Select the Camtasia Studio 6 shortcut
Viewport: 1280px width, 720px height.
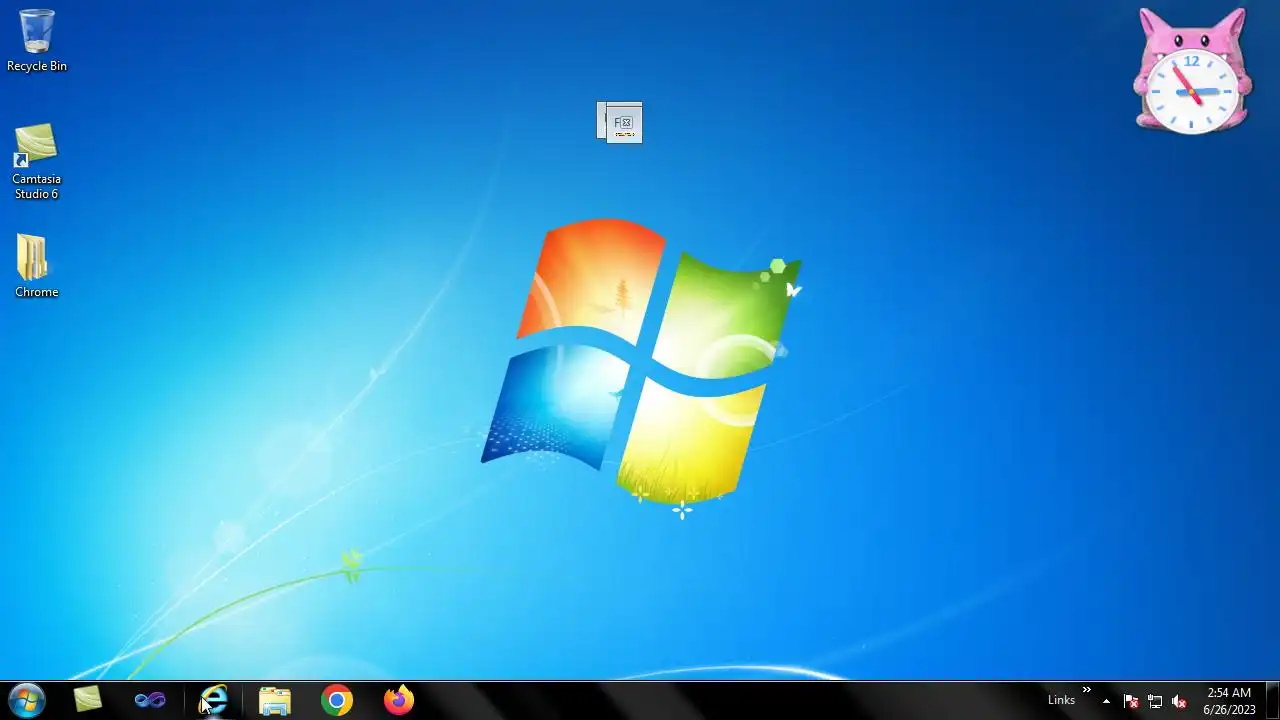pos(37,161)
